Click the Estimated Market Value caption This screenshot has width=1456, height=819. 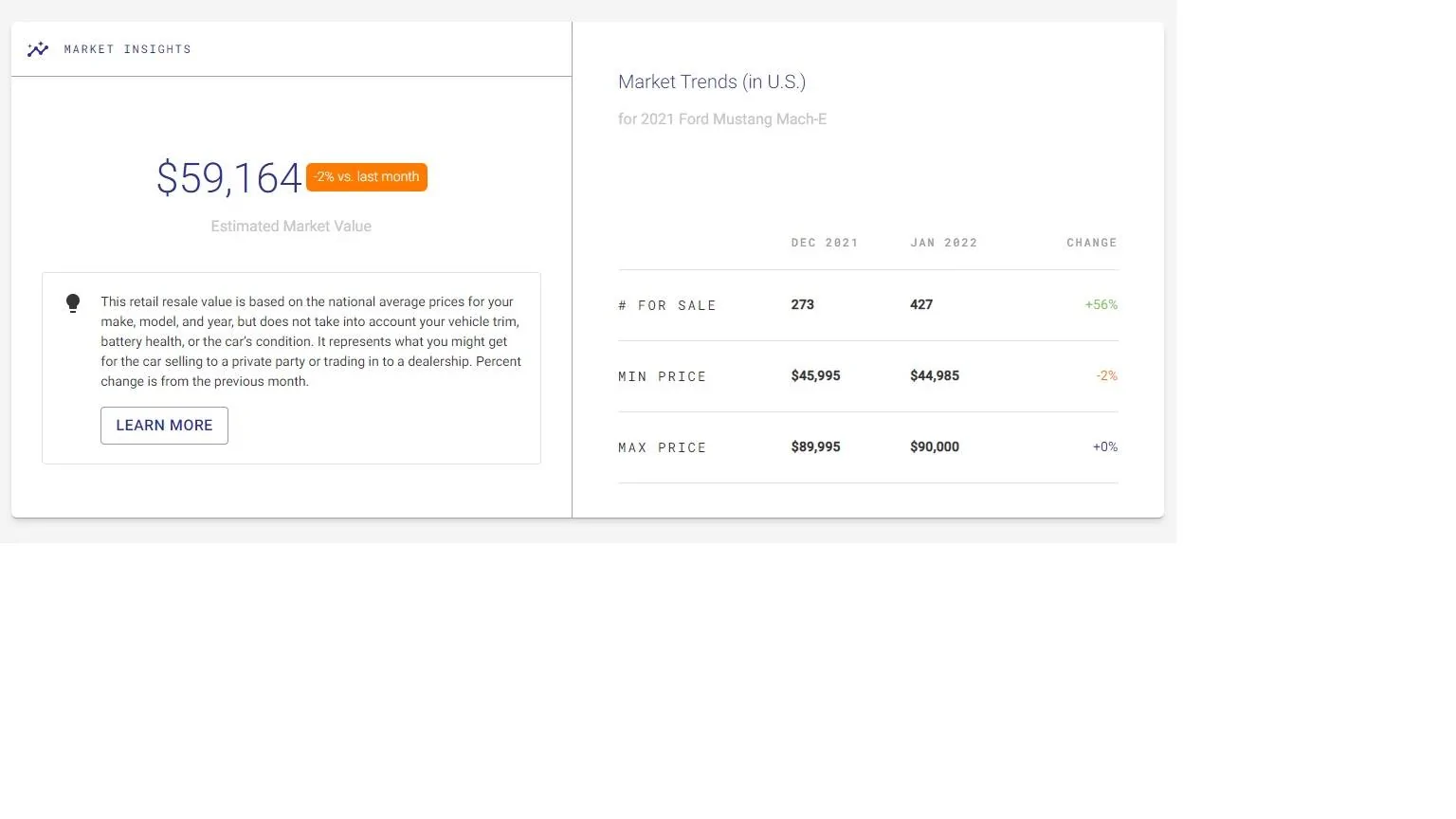click(x=291, y=227)
